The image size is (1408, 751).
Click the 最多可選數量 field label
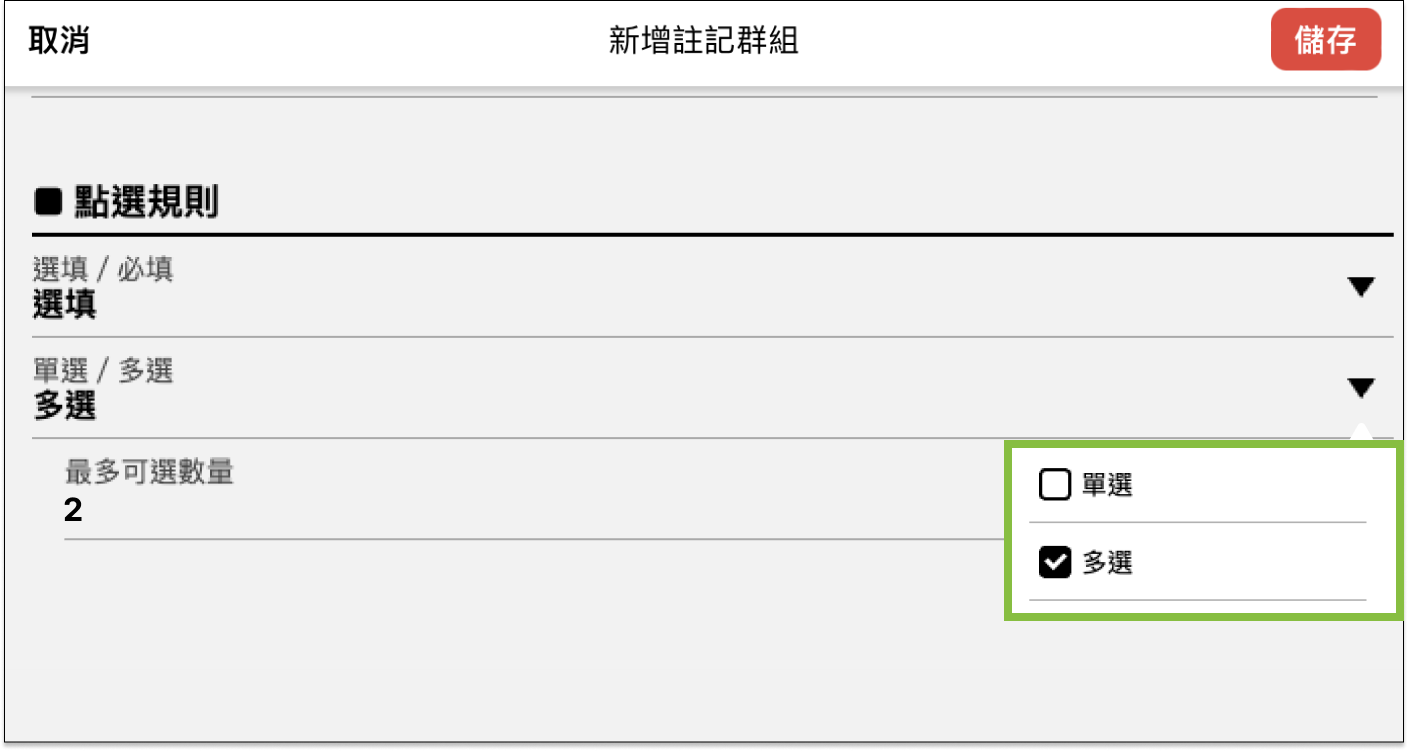click(x=149, y=471)
